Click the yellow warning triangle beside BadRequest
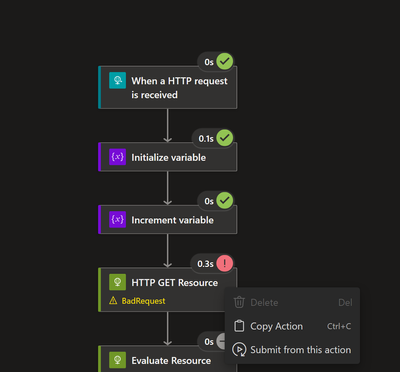400x372 pixels. point(113,301)
